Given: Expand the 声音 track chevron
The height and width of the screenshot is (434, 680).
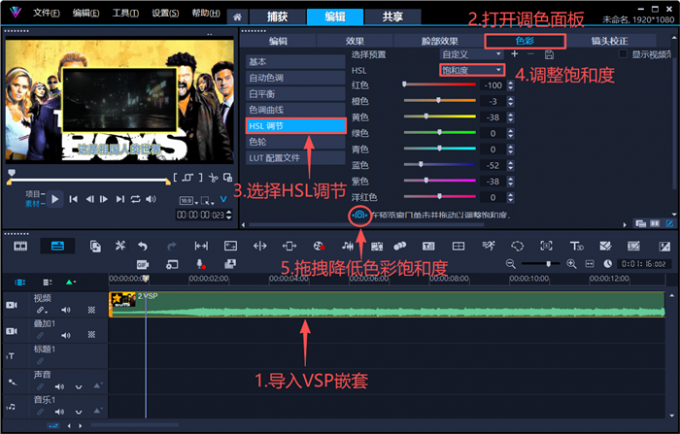Looking at the screenshot, I should pyautogui.click(x=78, y=387).
